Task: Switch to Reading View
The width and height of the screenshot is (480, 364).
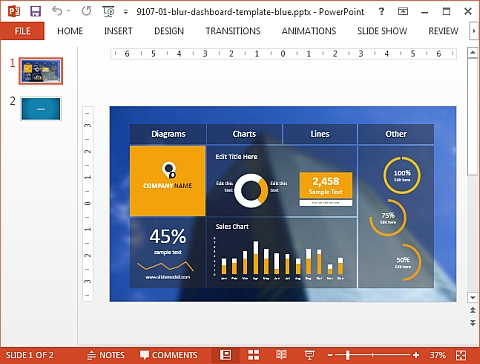Action: click(281, 355)
